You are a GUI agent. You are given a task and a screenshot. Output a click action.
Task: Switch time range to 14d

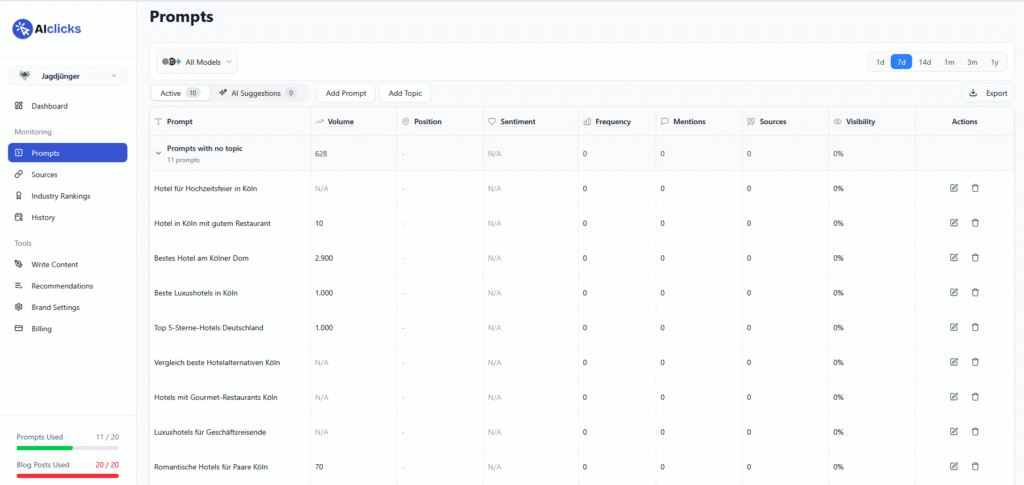(925, 62)
